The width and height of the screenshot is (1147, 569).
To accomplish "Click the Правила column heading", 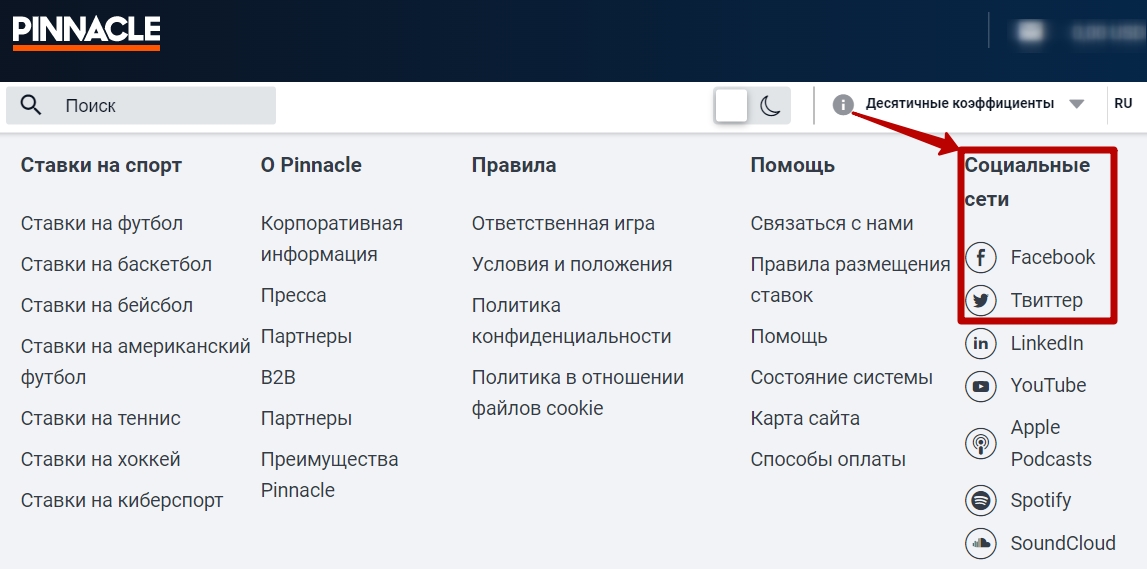I will [514, 165].
